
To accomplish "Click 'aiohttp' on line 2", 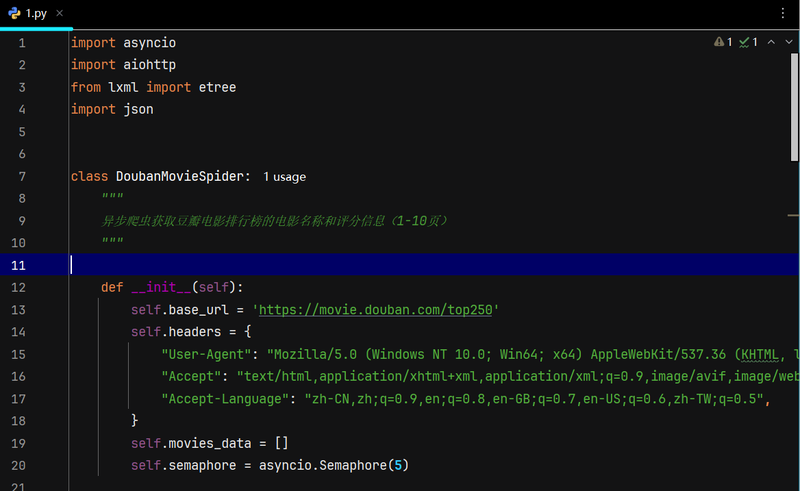I will (149, 65).
